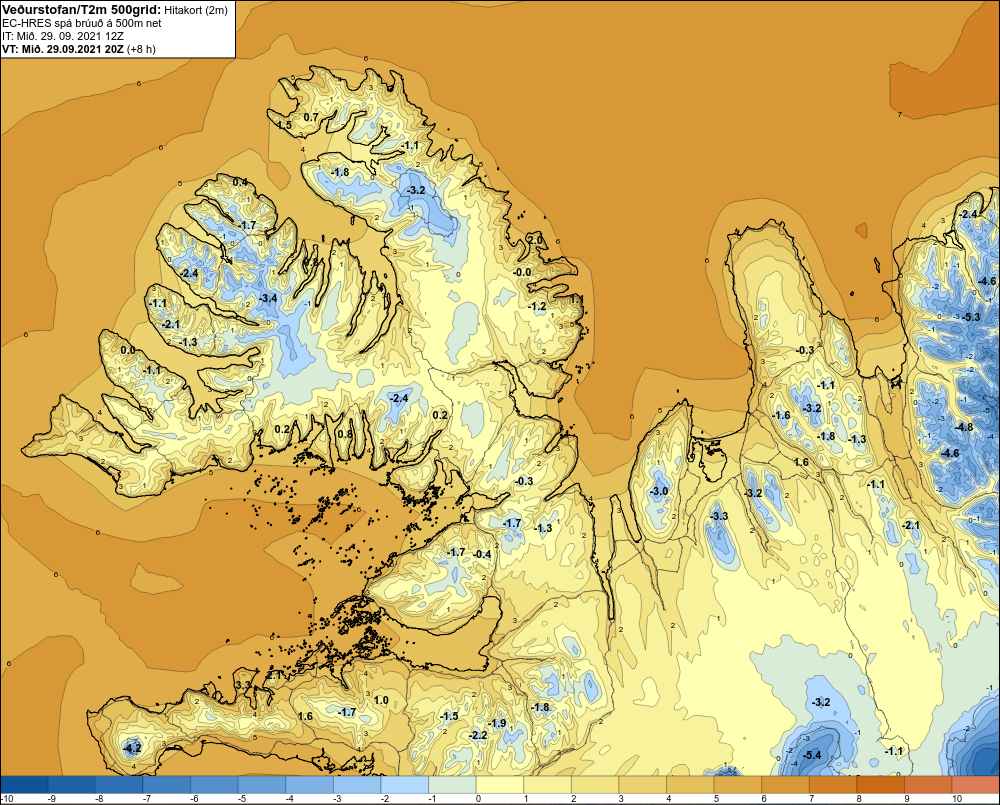Click the "-2.2" temperature value

478,735
